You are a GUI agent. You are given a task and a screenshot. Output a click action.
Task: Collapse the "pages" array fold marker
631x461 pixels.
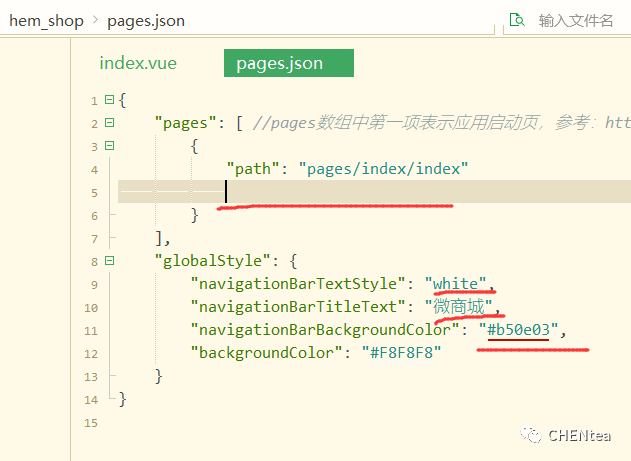click(109, 123)
